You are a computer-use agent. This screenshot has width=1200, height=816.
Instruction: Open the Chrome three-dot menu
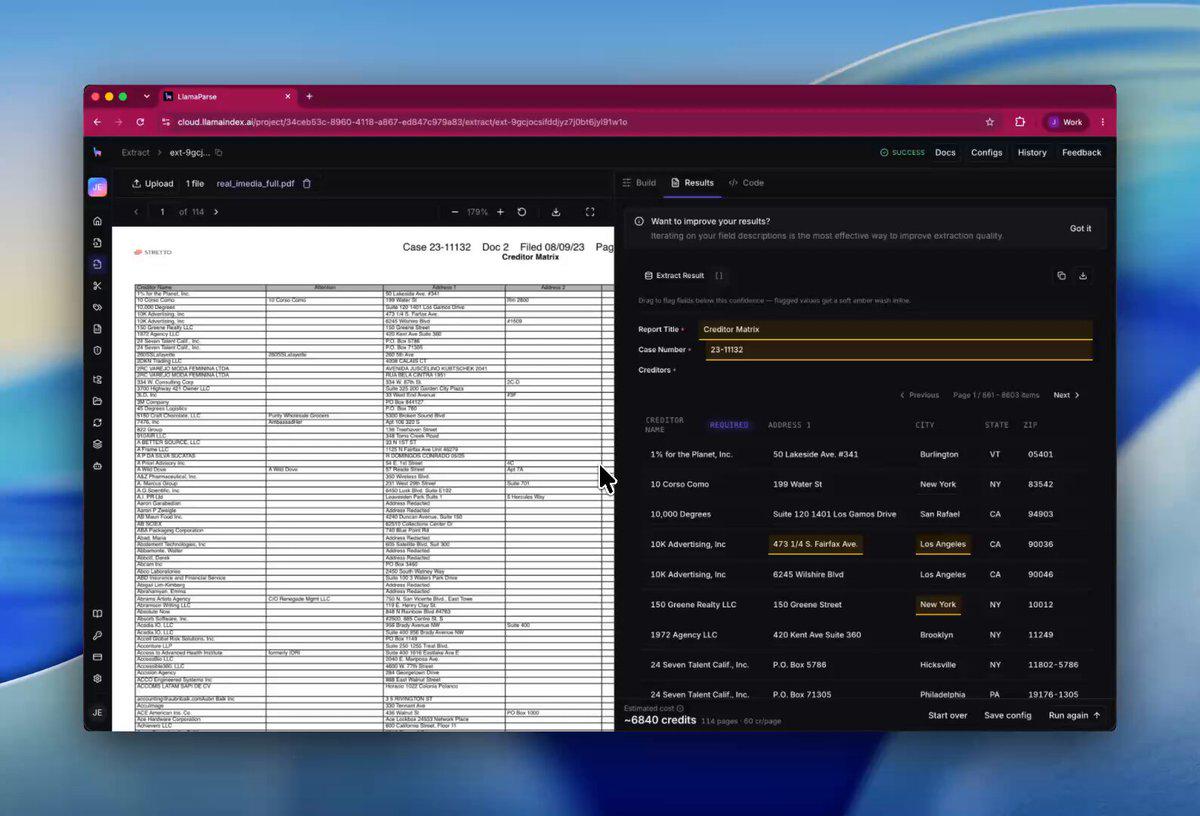[1103, 122]
